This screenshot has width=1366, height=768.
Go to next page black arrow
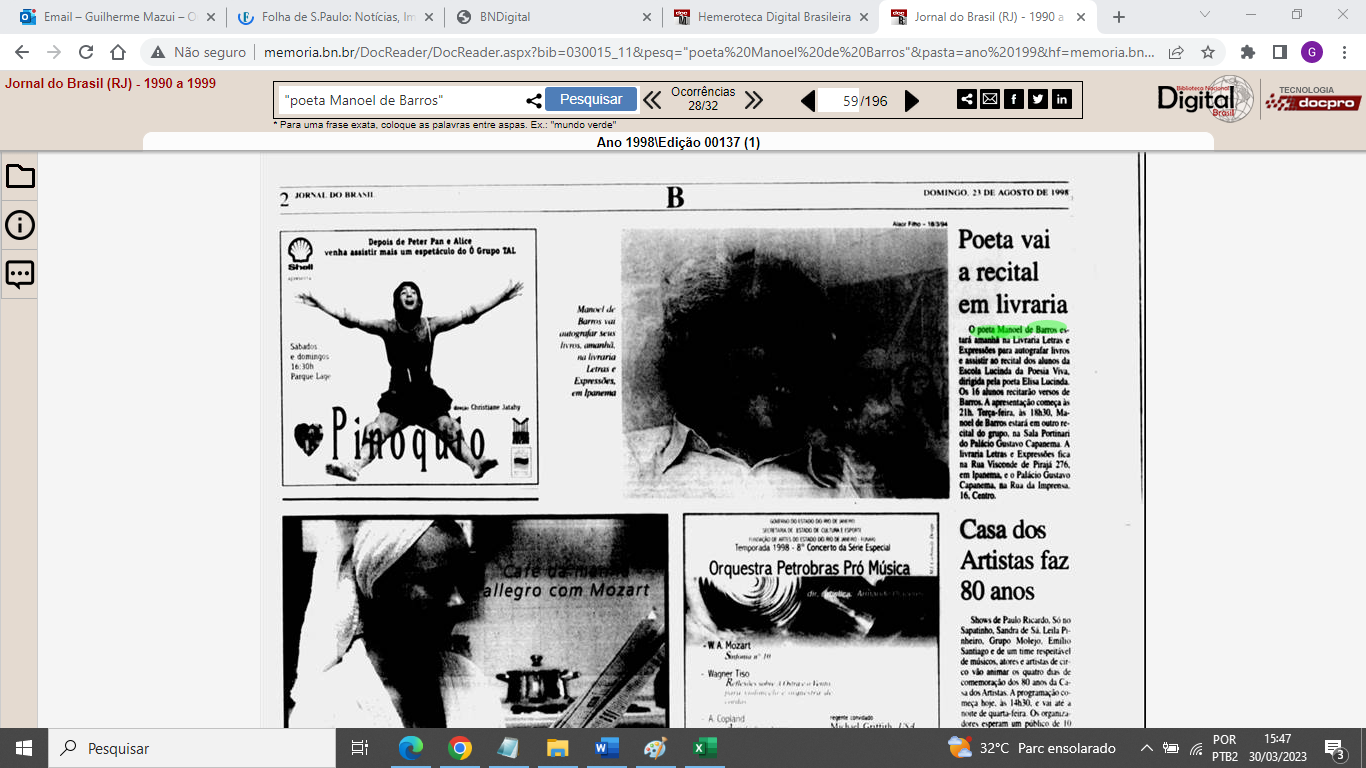pyautogui.click(x=912, y=100)
